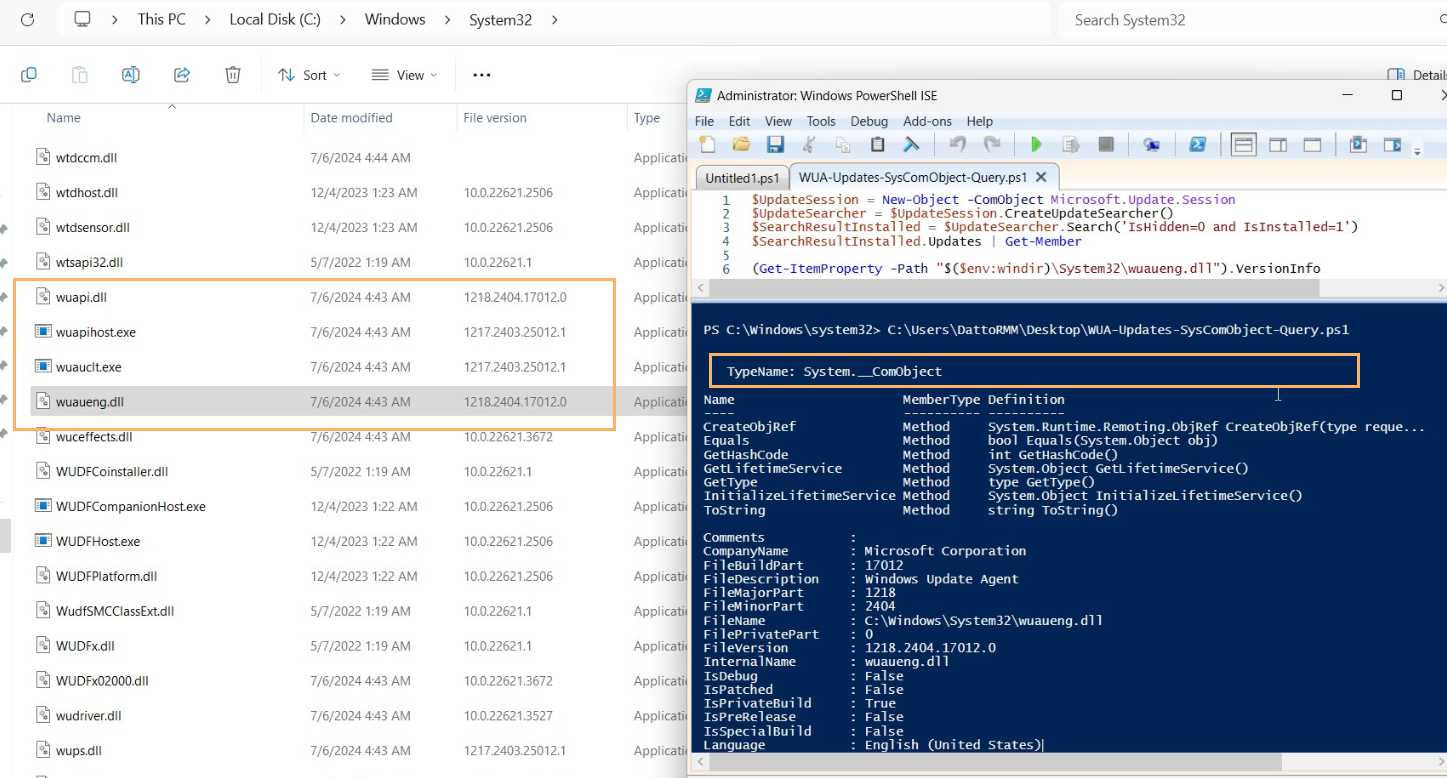Switch to the Untitled1.ps1 tab

coord(741,178)
